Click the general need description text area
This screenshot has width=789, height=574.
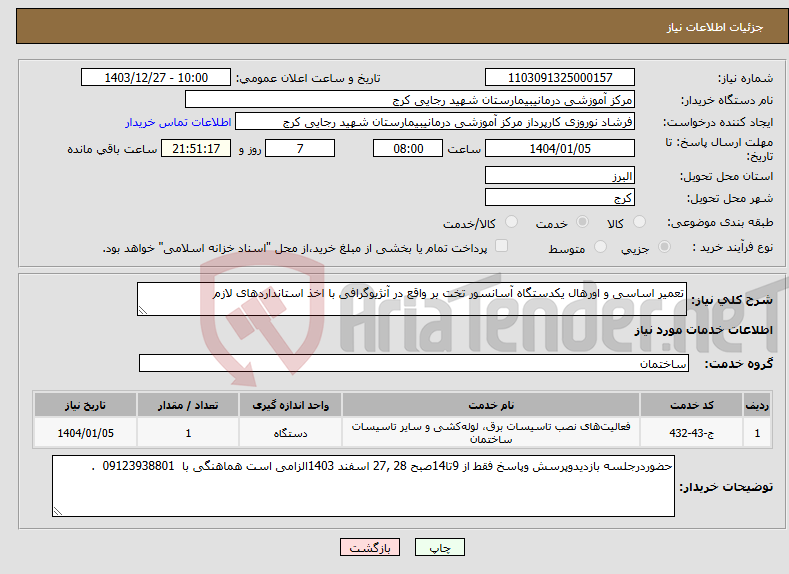click(x=412, y=299)
